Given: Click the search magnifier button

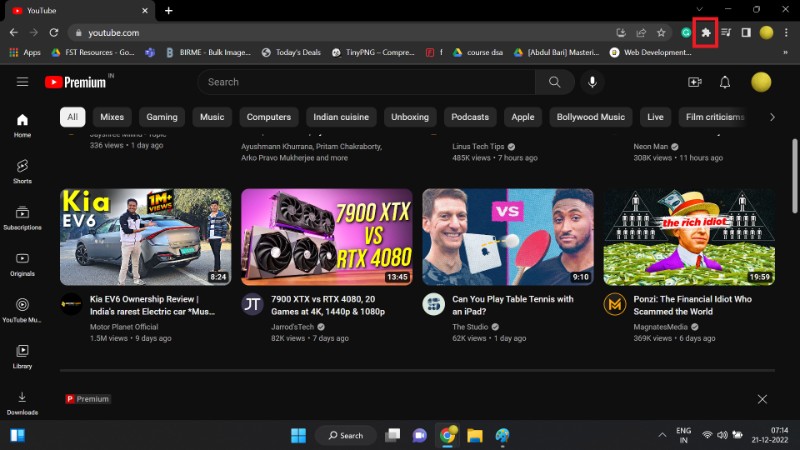Looking at the screenshot, I should 553,82.
